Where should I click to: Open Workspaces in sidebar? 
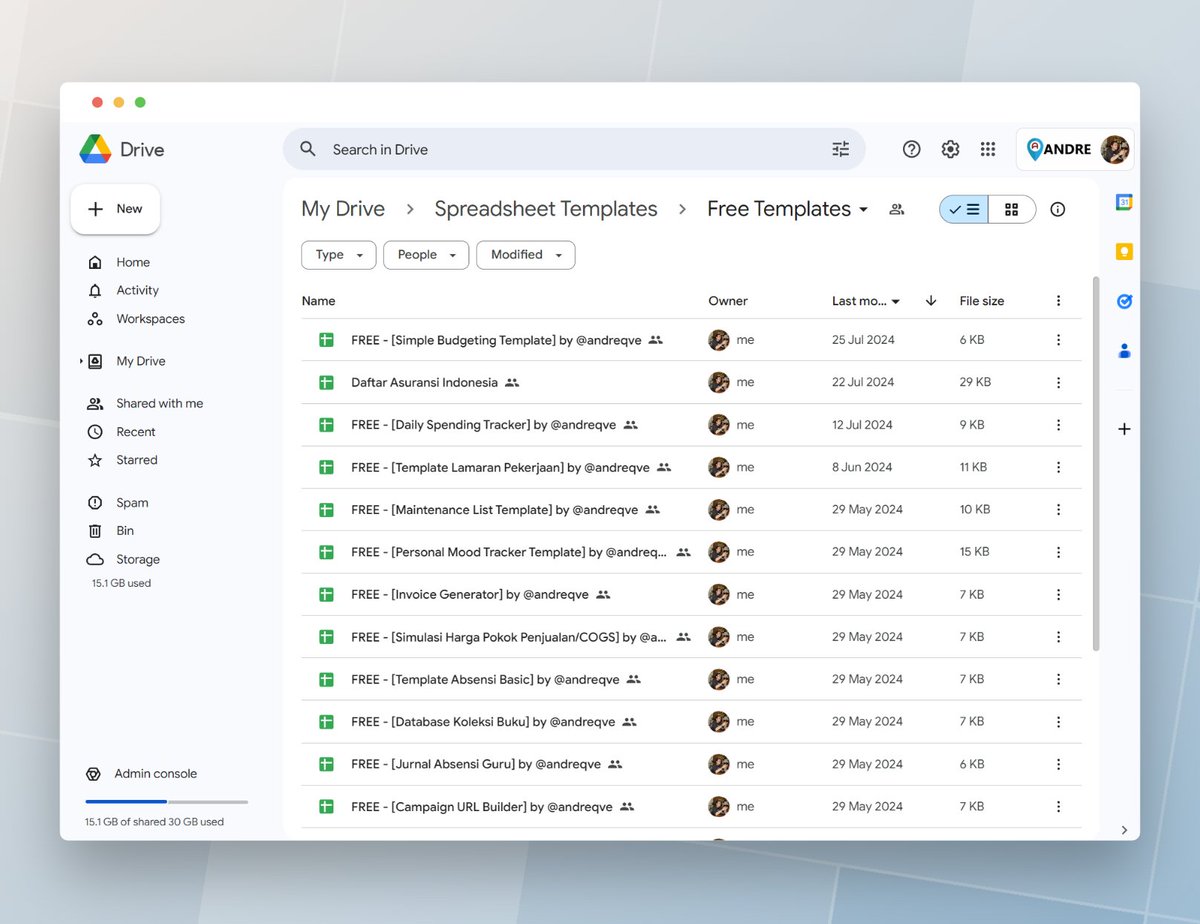coord(150,319)
